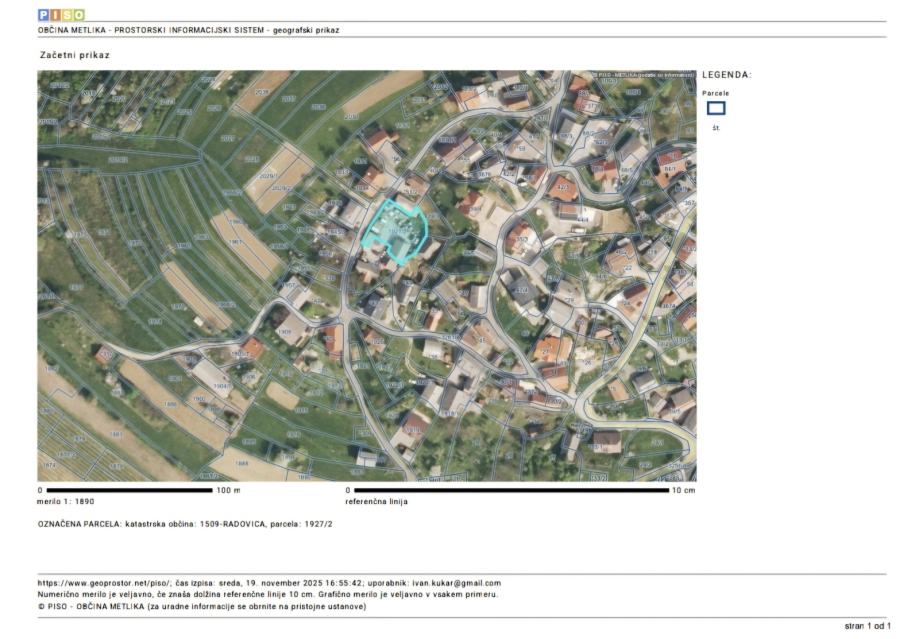Screen dimensions: 919x639
Task: Click the copyright PISO notice in the footer
Action: tap(202, 606)
